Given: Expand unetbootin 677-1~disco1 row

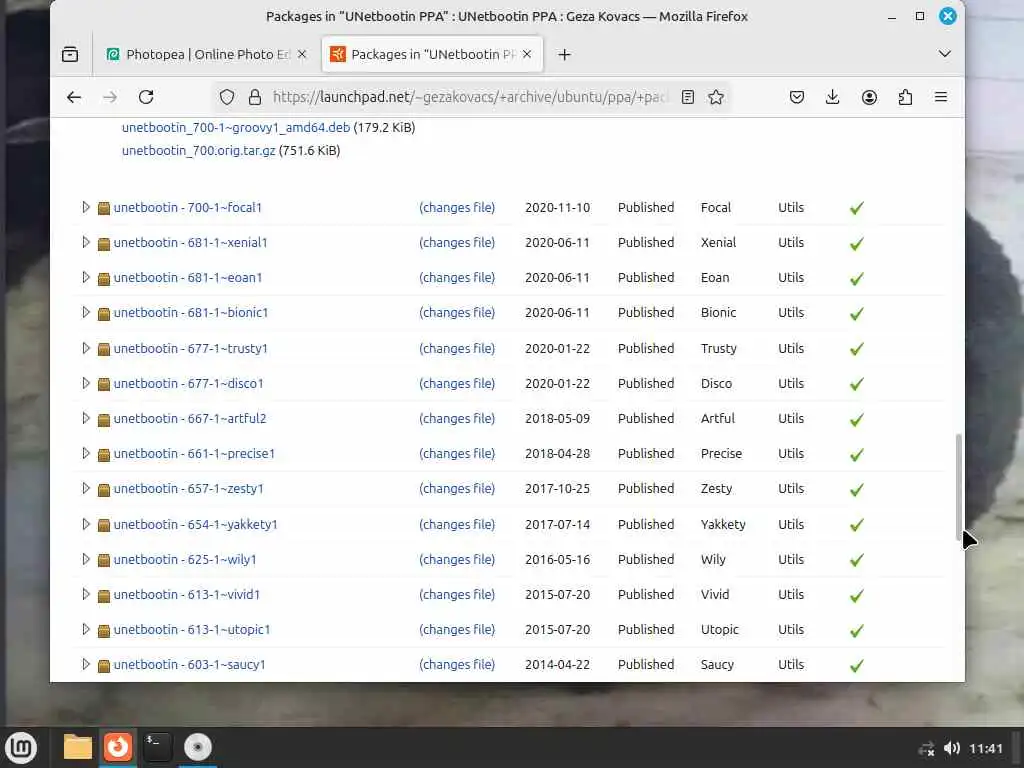Looking at the screenshot, I should (x=86, y=383).
